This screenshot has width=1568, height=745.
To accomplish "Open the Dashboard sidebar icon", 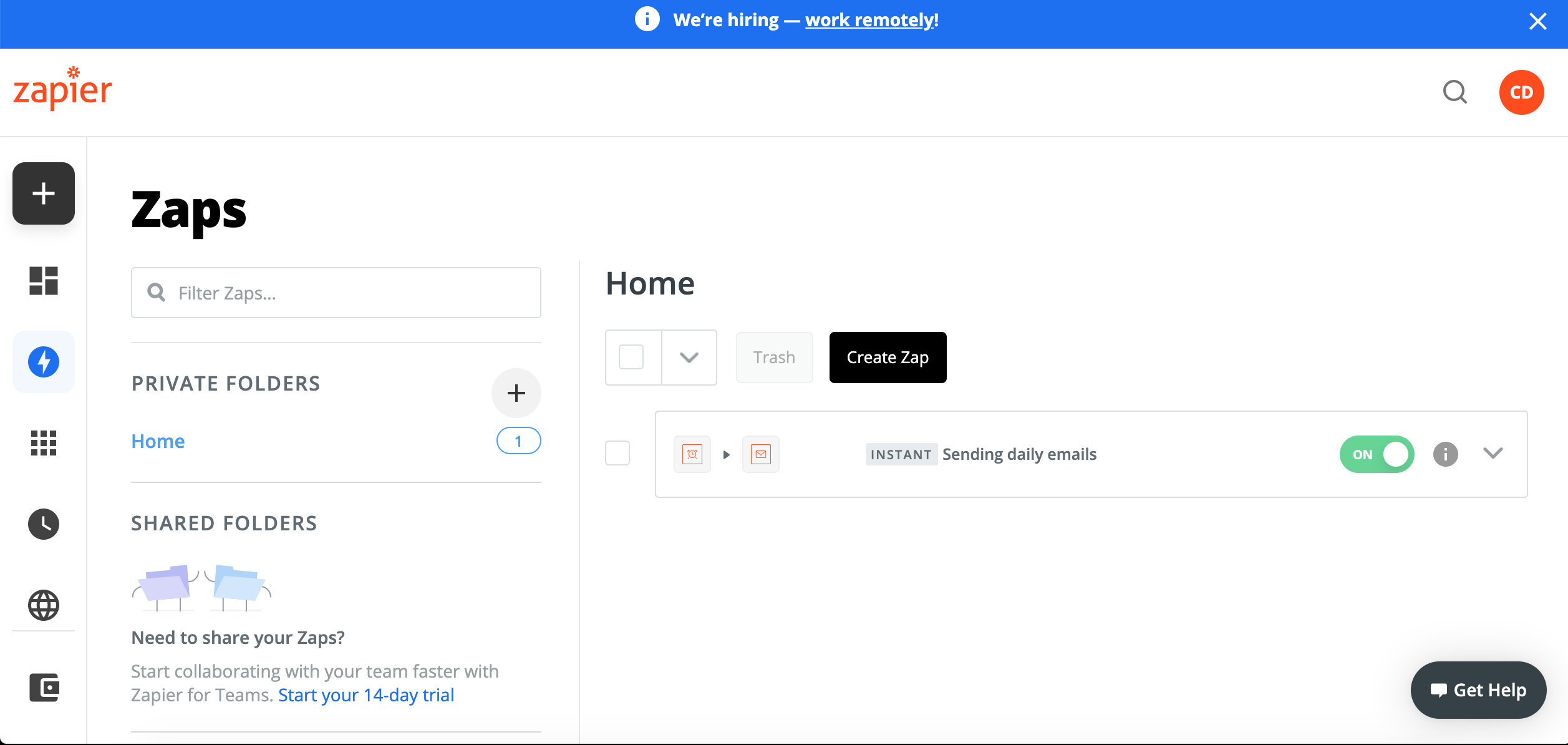I will click(44, 281).
